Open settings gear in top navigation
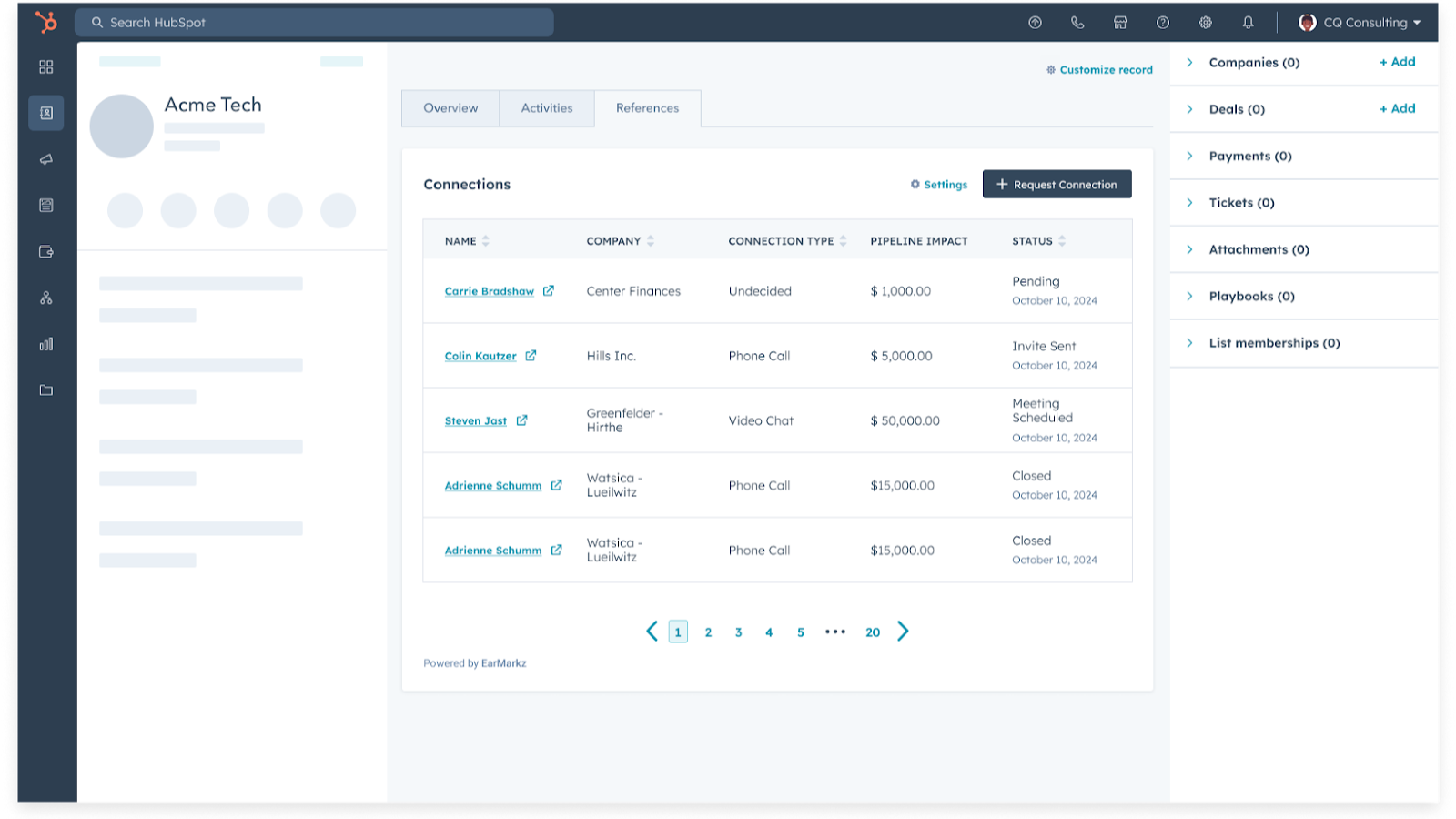 [1206, 23]
